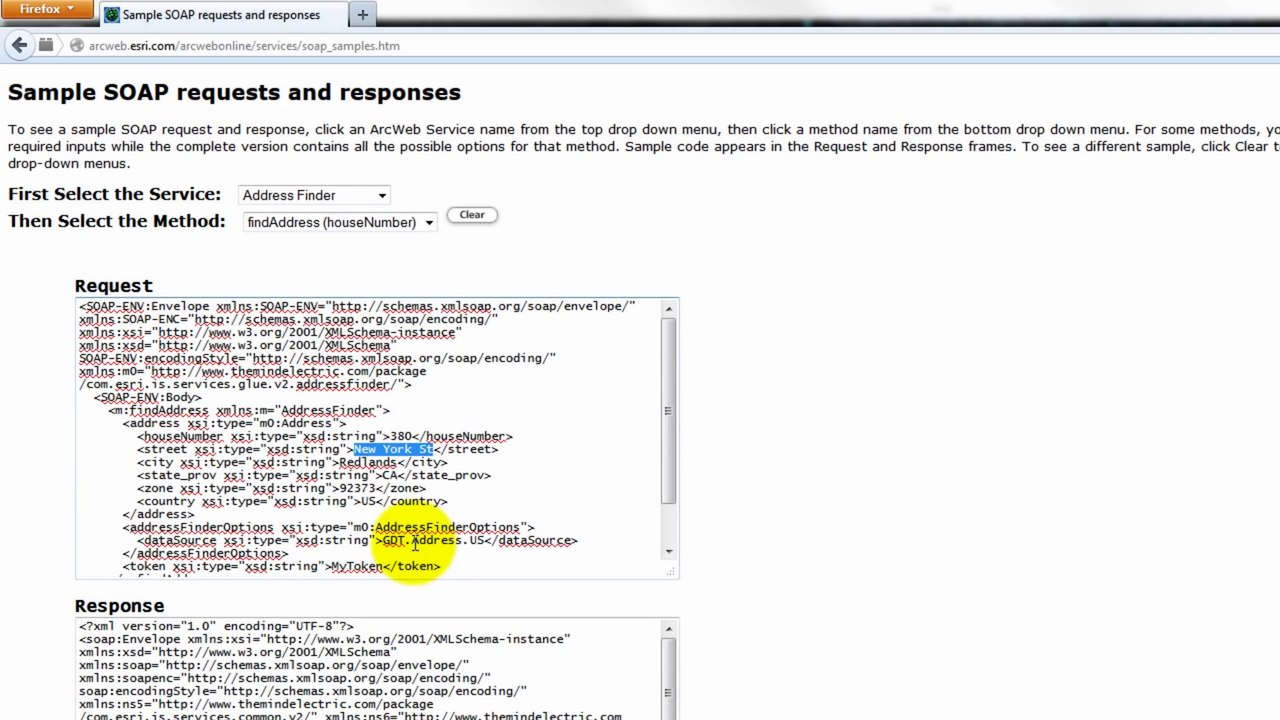Screen dimensions: 1280x720
Task: Click the zone value '92373'
Action: (x=357, y=488)
